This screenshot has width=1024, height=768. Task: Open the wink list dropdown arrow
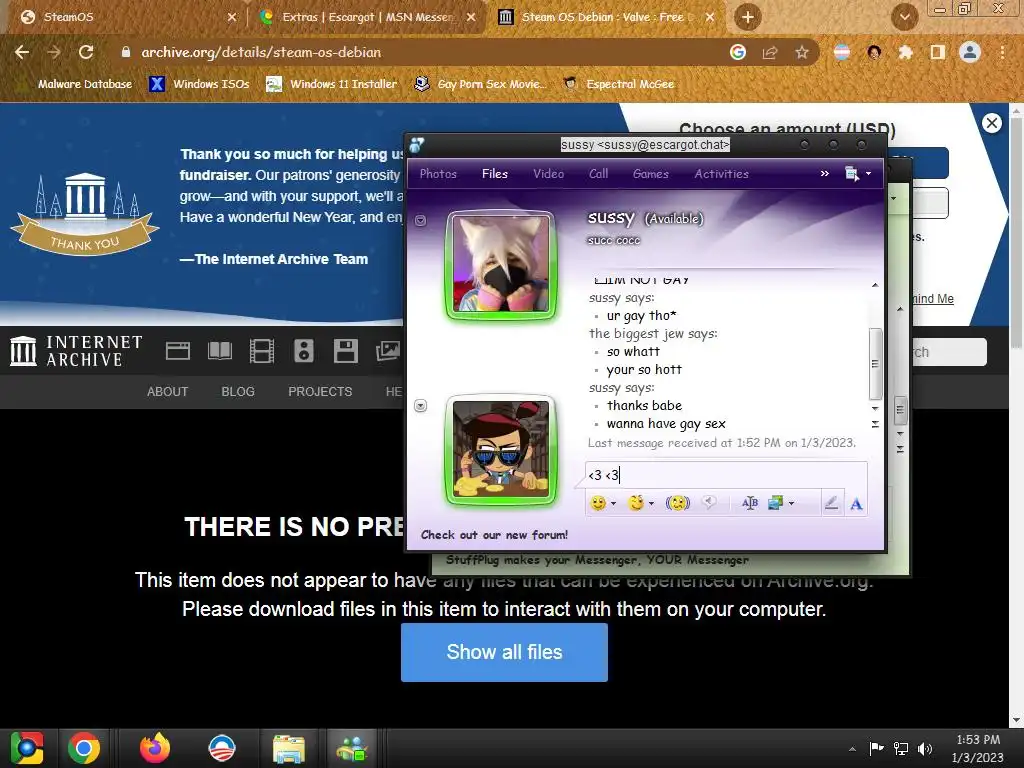651,504
